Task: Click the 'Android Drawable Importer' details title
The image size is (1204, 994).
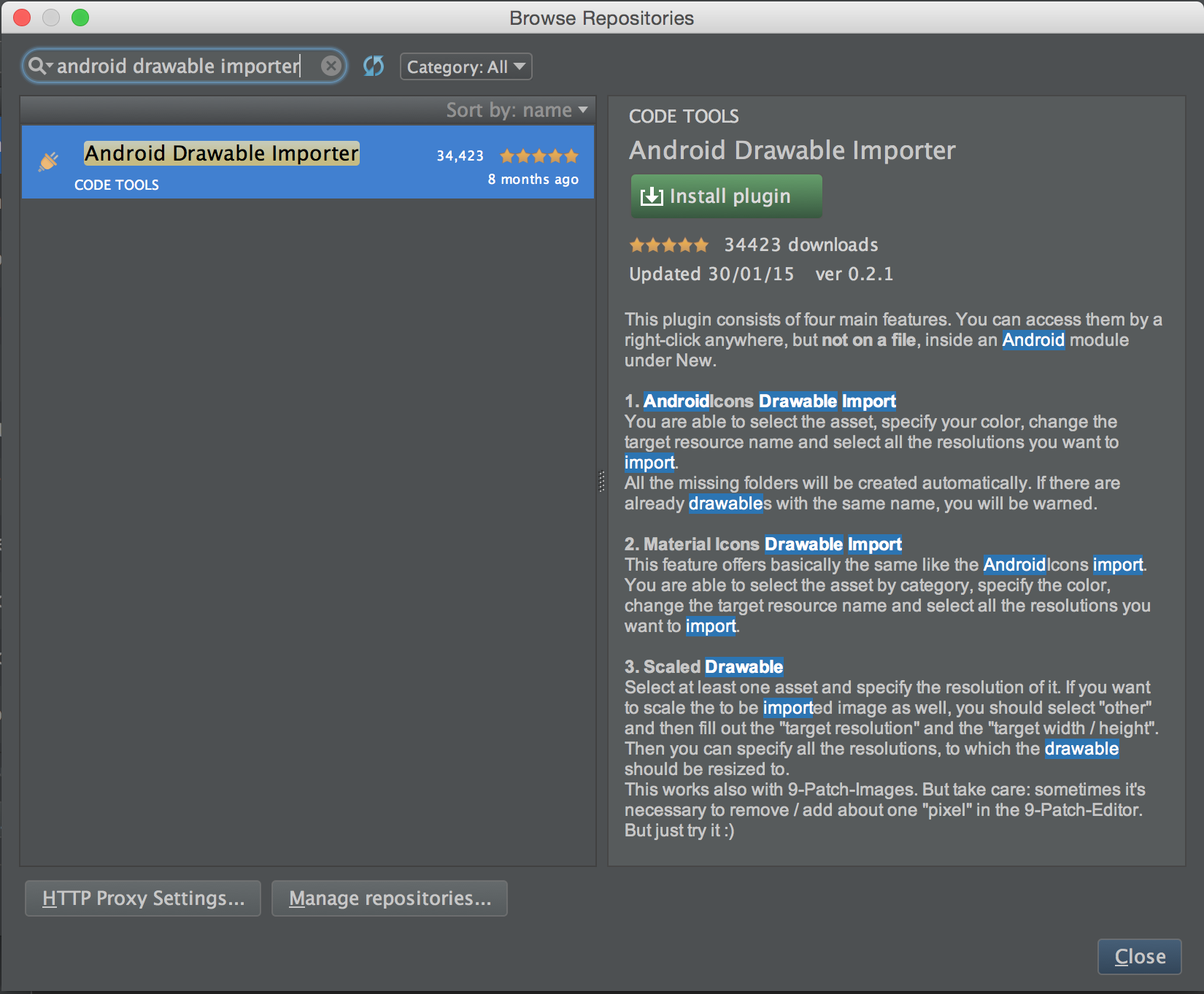Action: point(792,150)
